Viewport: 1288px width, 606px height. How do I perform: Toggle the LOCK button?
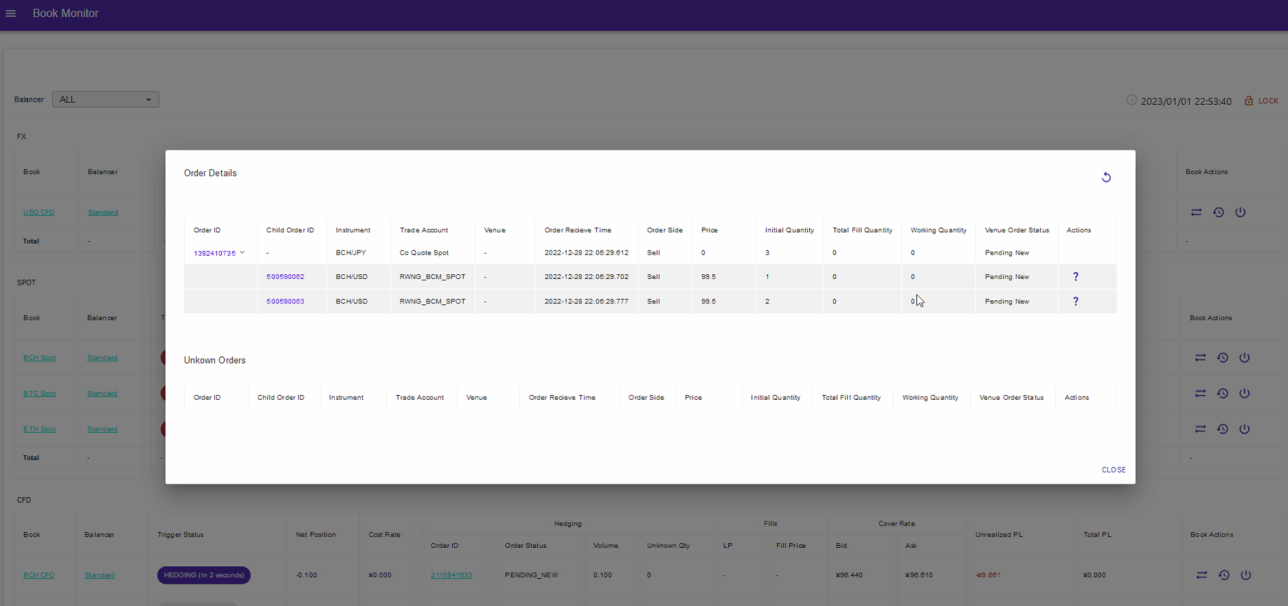tap(1261, 101)
